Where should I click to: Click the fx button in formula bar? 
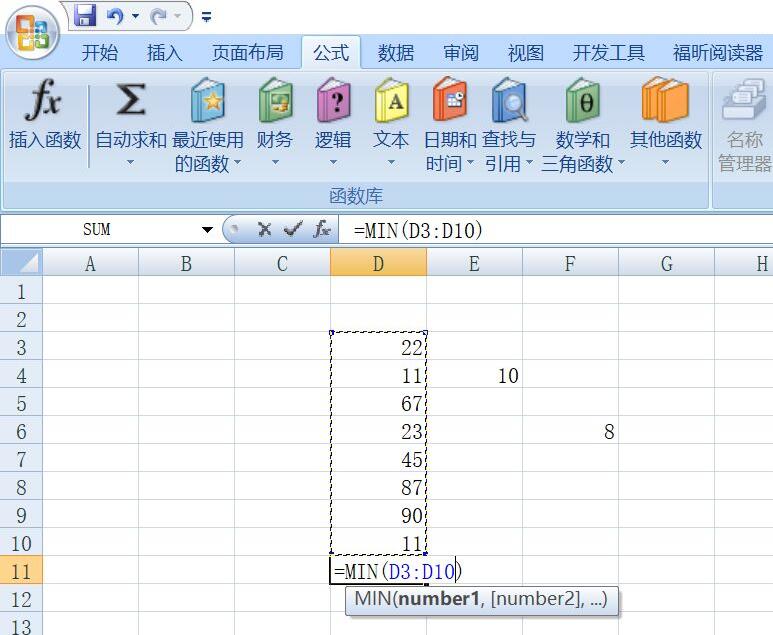[321, 229]
